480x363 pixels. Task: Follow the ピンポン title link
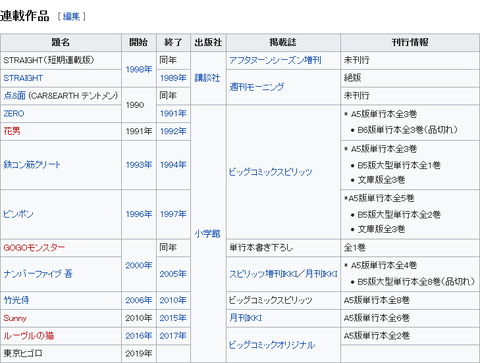click(18, 214)
